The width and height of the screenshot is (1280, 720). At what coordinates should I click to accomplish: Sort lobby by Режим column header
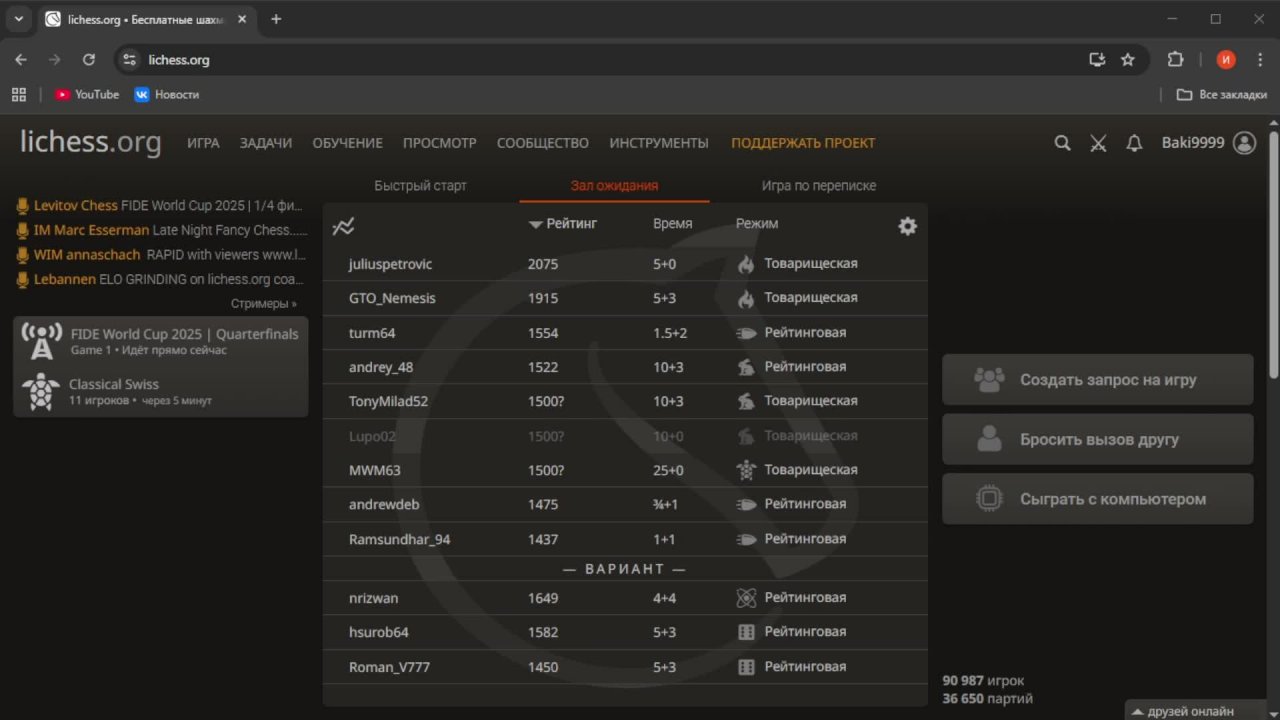point(757,224)
